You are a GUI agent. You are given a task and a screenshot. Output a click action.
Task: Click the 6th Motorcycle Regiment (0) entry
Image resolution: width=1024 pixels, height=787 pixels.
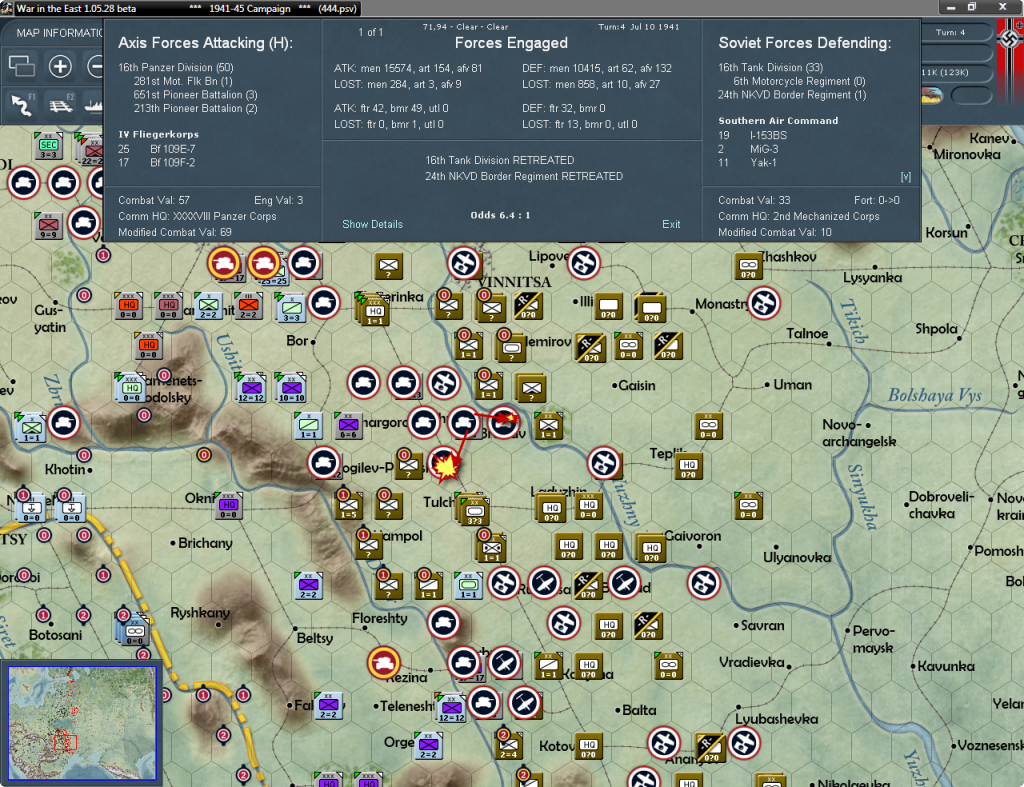coord(799,81)
